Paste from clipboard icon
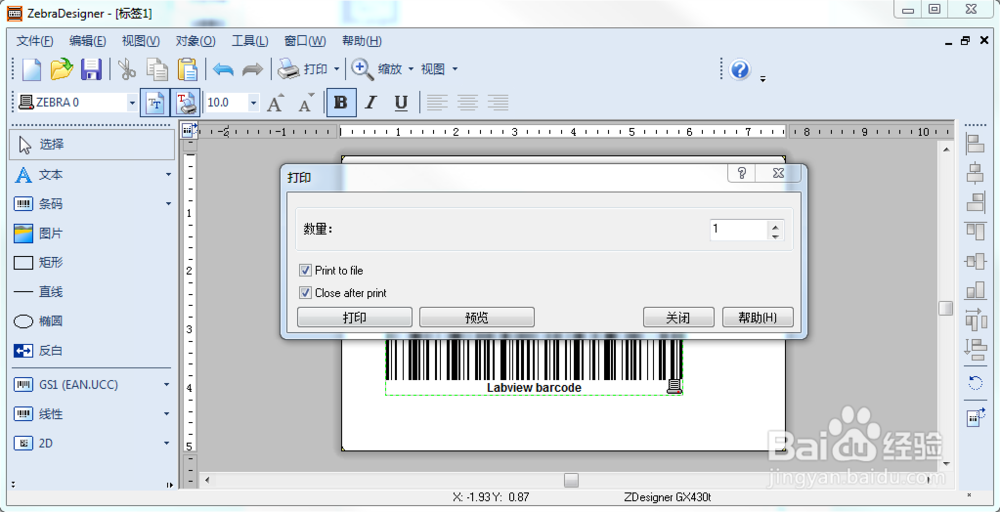Viewport: 1000px width, 512px height. click(x=188, y=69)
